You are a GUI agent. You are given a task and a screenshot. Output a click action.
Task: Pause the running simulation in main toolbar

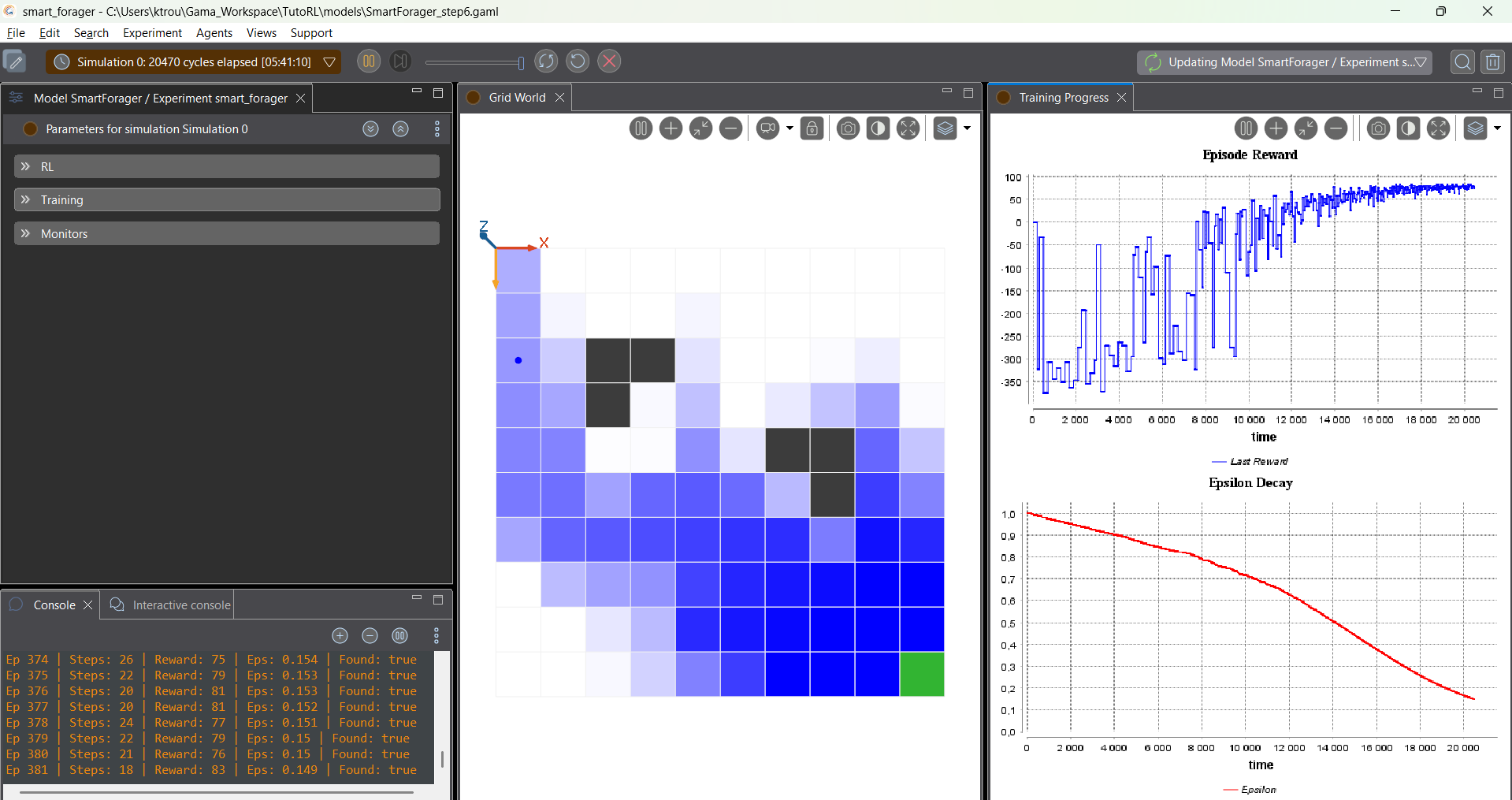(369, 61)
